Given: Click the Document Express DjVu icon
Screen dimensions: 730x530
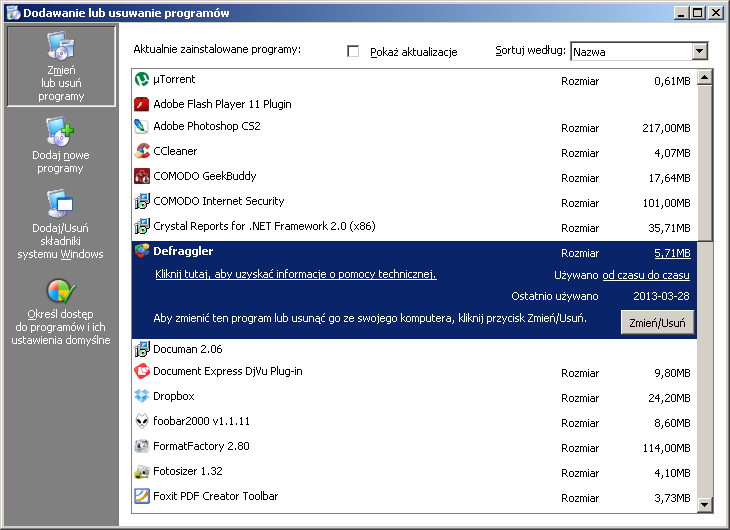Looking at the screenshot, I should click(142, 371).
